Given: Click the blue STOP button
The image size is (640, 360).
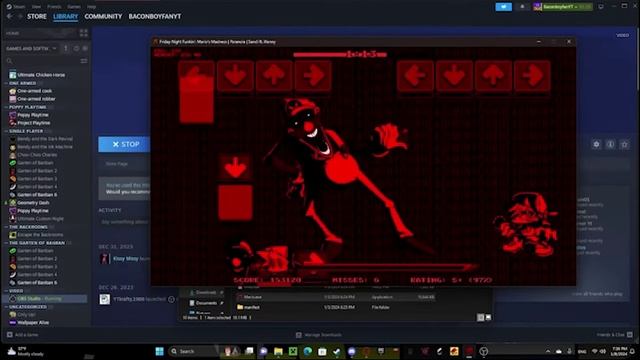Looking at the screenshot, I should (125, 144).
